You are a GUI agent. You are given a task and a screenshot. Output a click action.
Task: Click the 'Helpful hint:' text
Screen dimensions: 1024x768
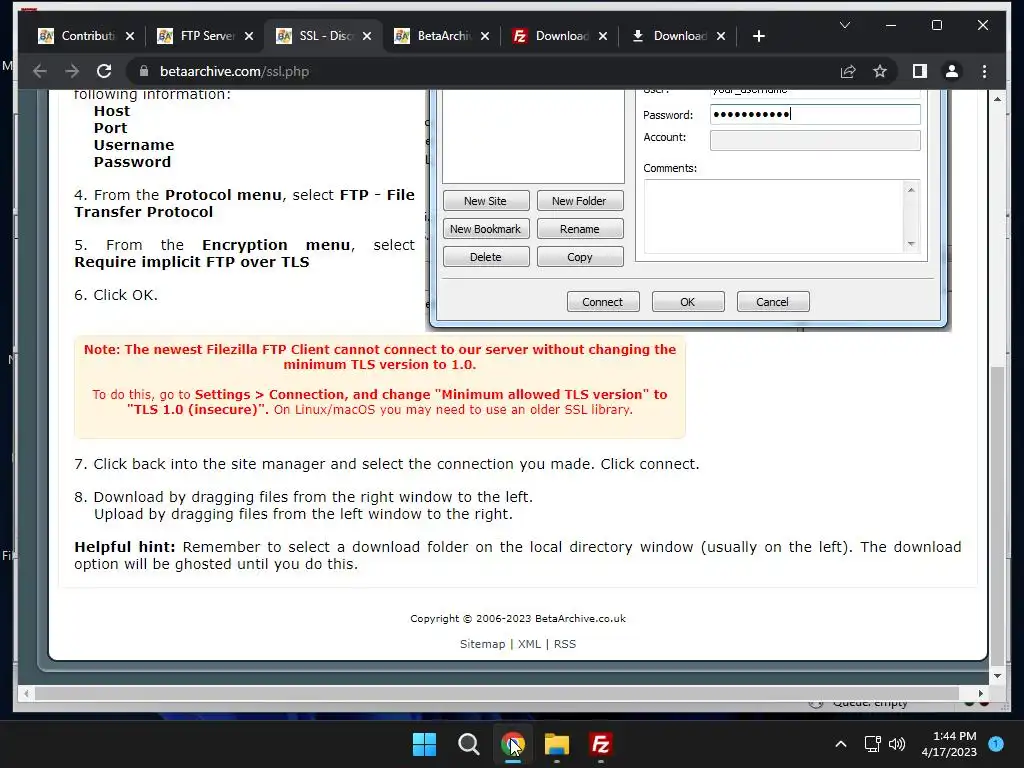[x=125, y=547]
